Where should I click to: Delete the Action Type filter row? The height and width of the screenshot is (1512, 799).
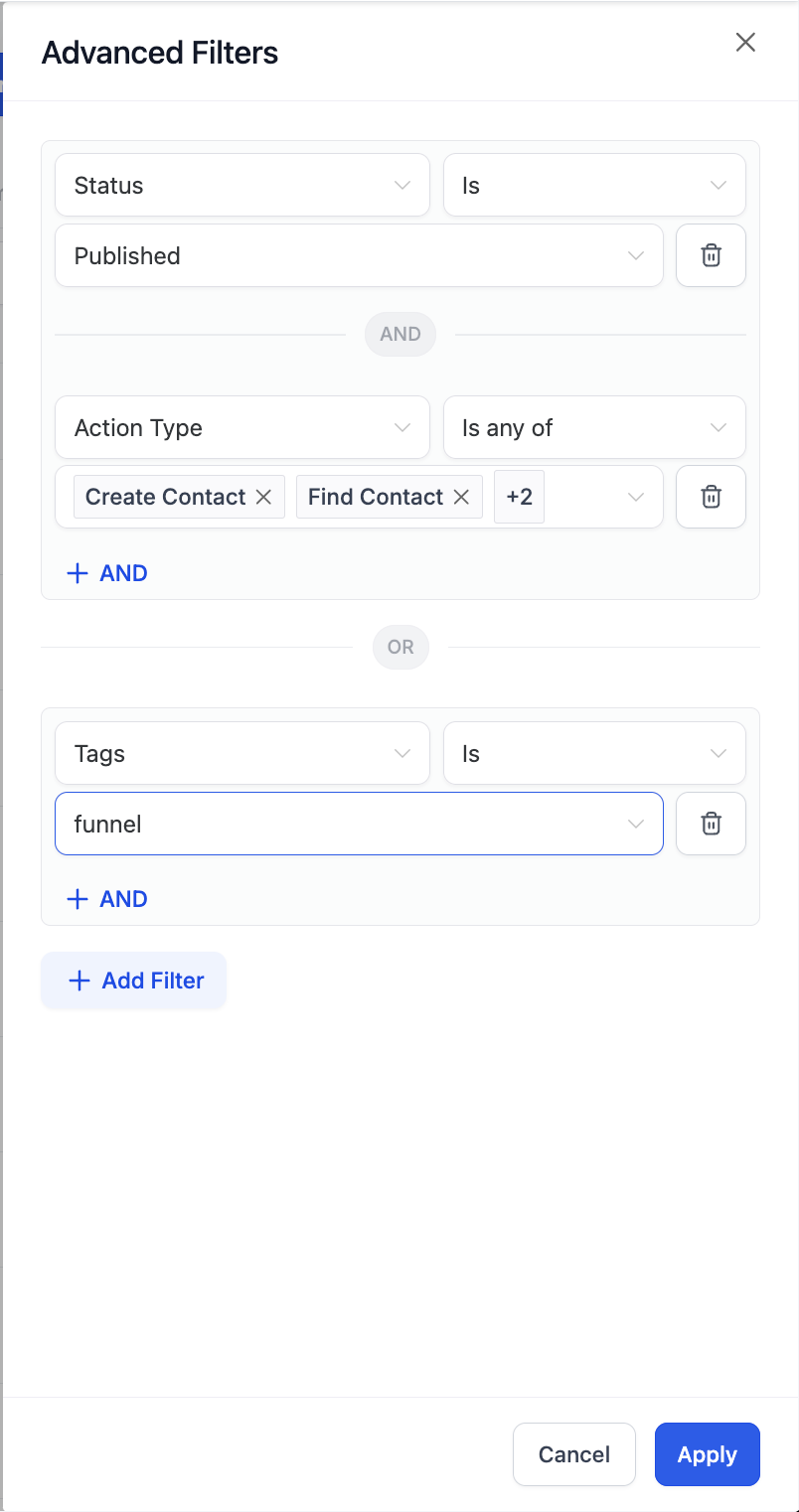tap(711, 497)
